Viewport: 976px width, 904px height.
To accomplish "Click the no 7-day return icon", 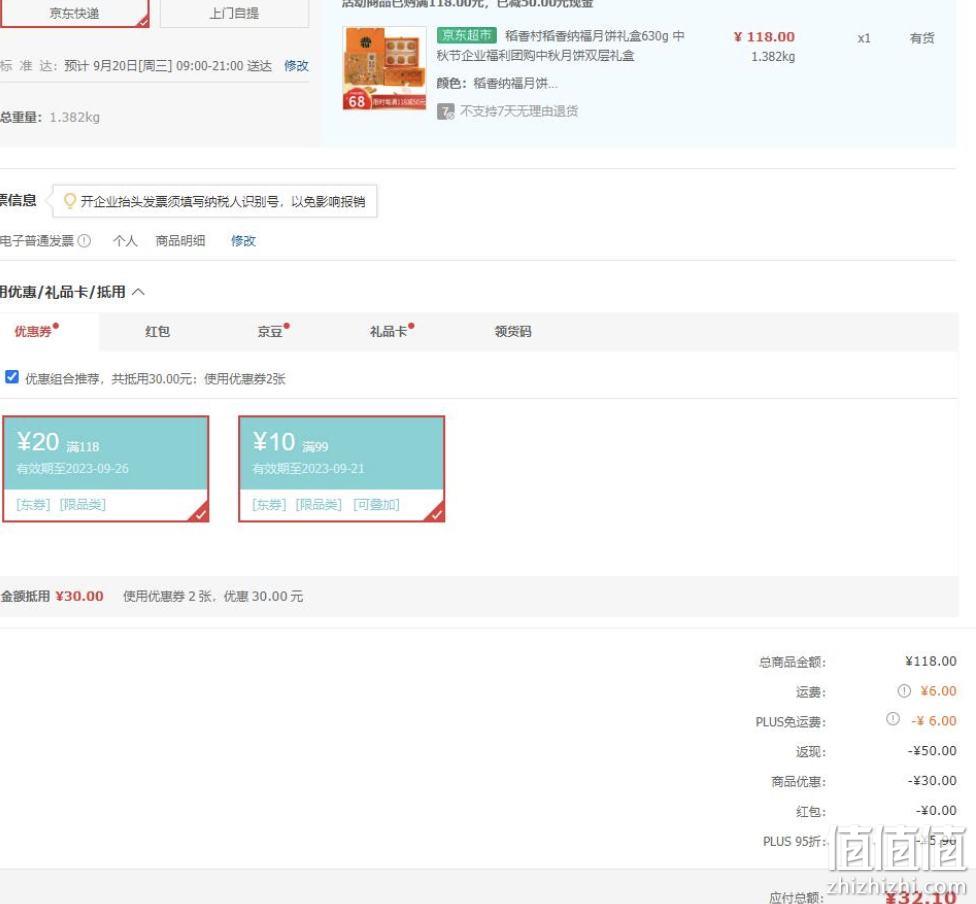I will coord(446,111).
